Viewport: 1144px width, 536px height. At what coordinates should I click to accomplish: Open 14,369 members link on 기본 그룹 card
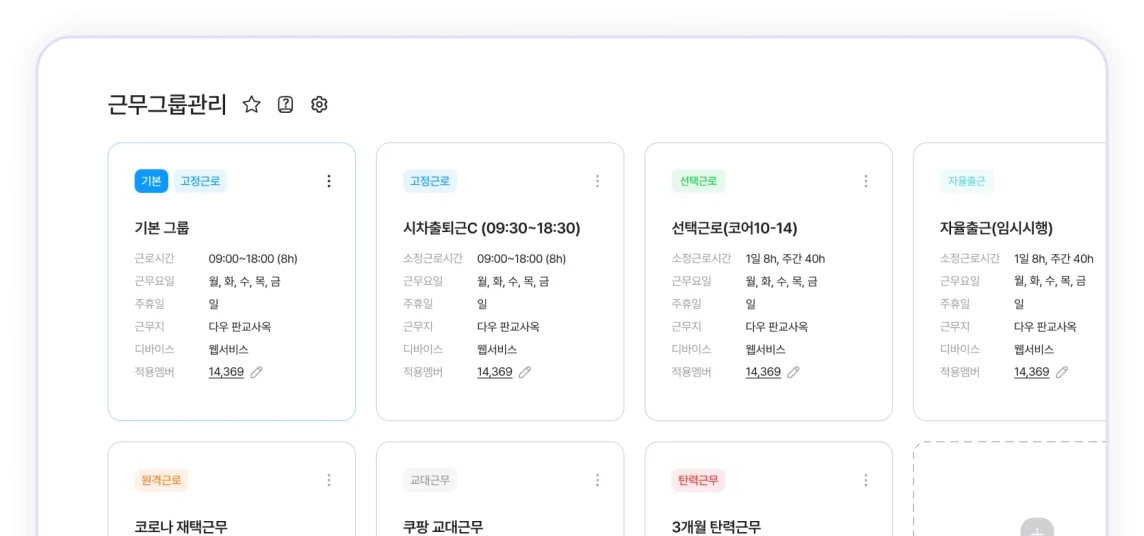pyautogui.click(x=226, y=372)
